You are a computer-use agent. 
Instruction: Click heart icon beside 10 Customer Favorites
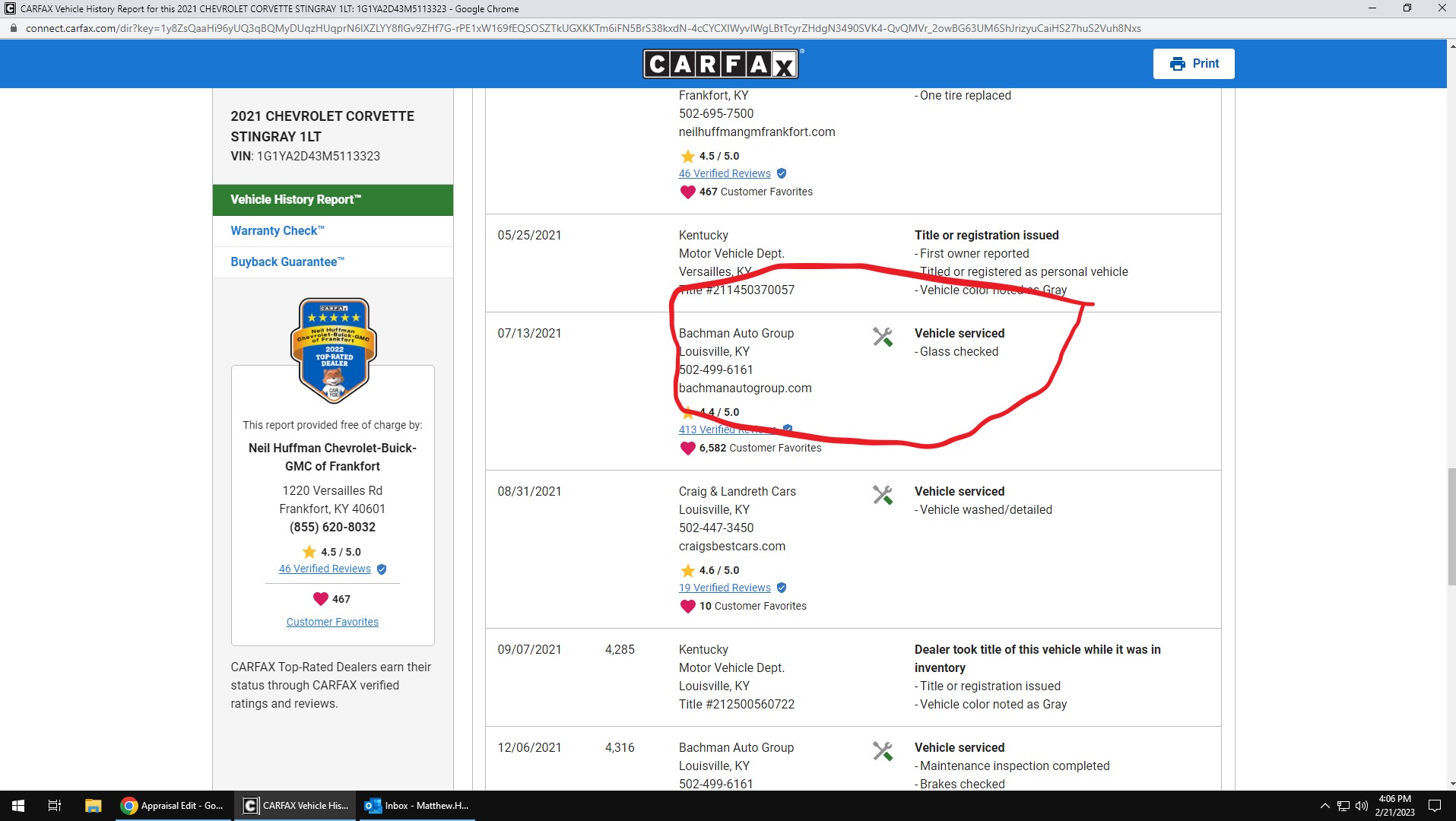[688, 607]
